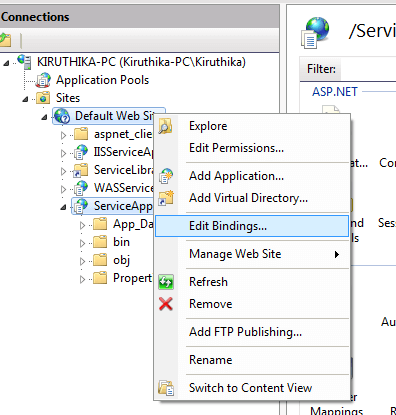This screenshot has width=396, height=415.
Task: Select the obj label in tree
Action: 122,260
